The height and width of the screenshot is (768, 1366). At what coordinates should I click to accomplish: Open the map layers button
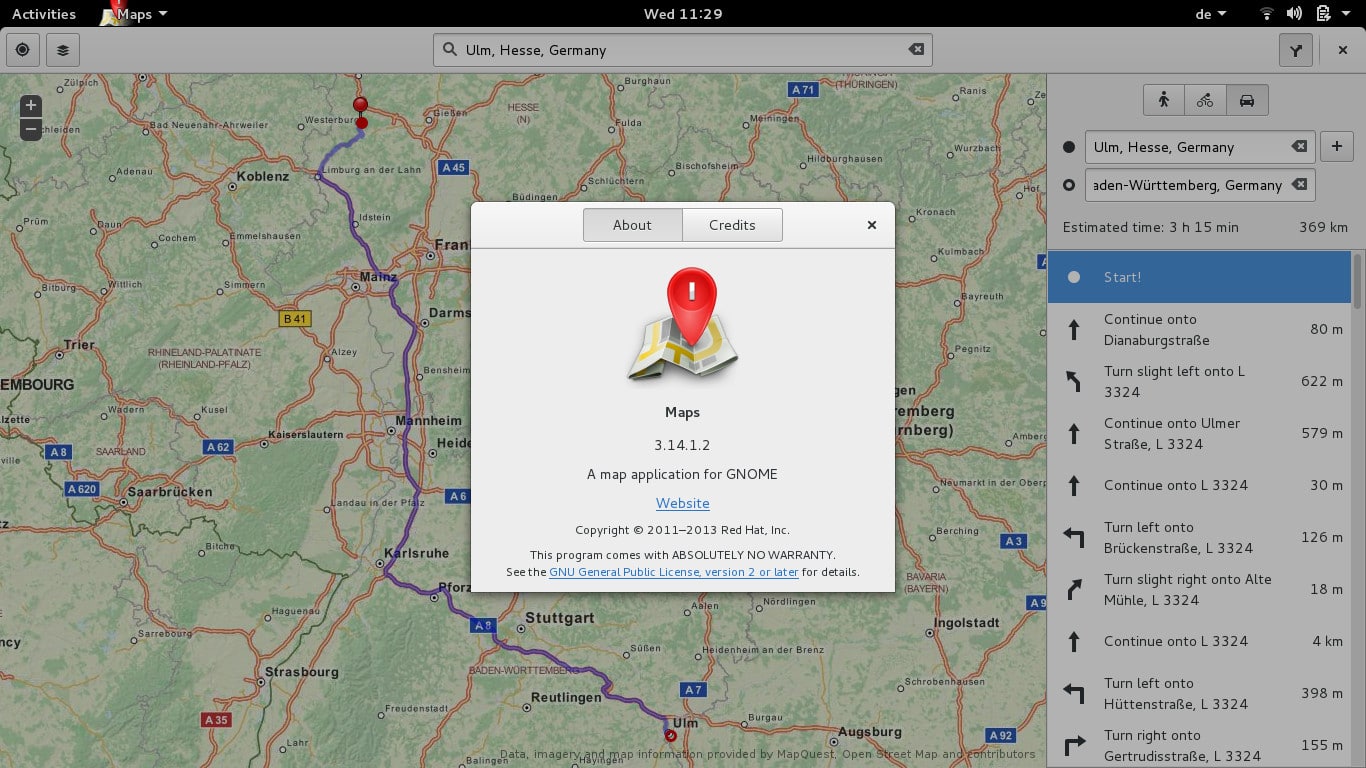click(63, 50)
